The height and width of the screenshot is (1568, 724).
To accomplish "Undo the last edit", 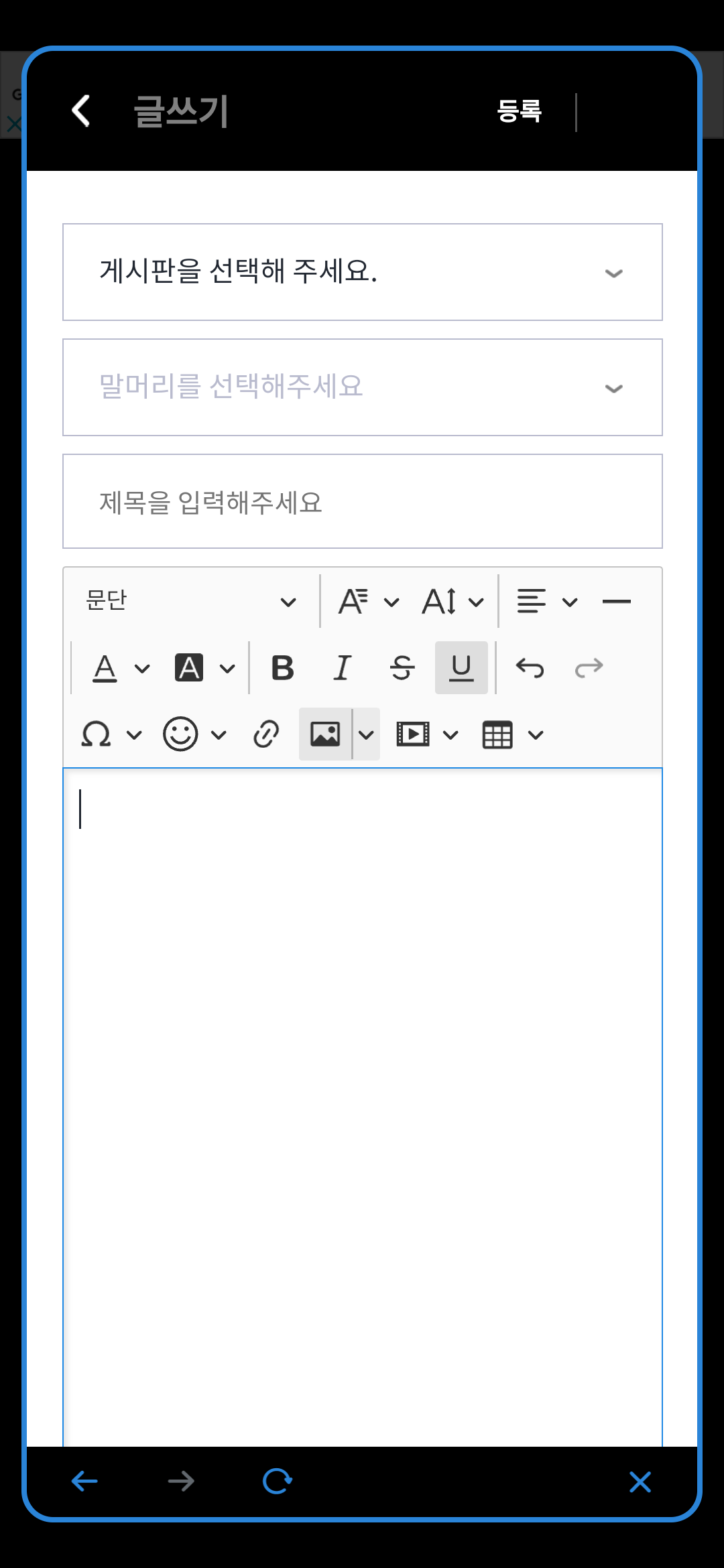I will tap(530, 667).
